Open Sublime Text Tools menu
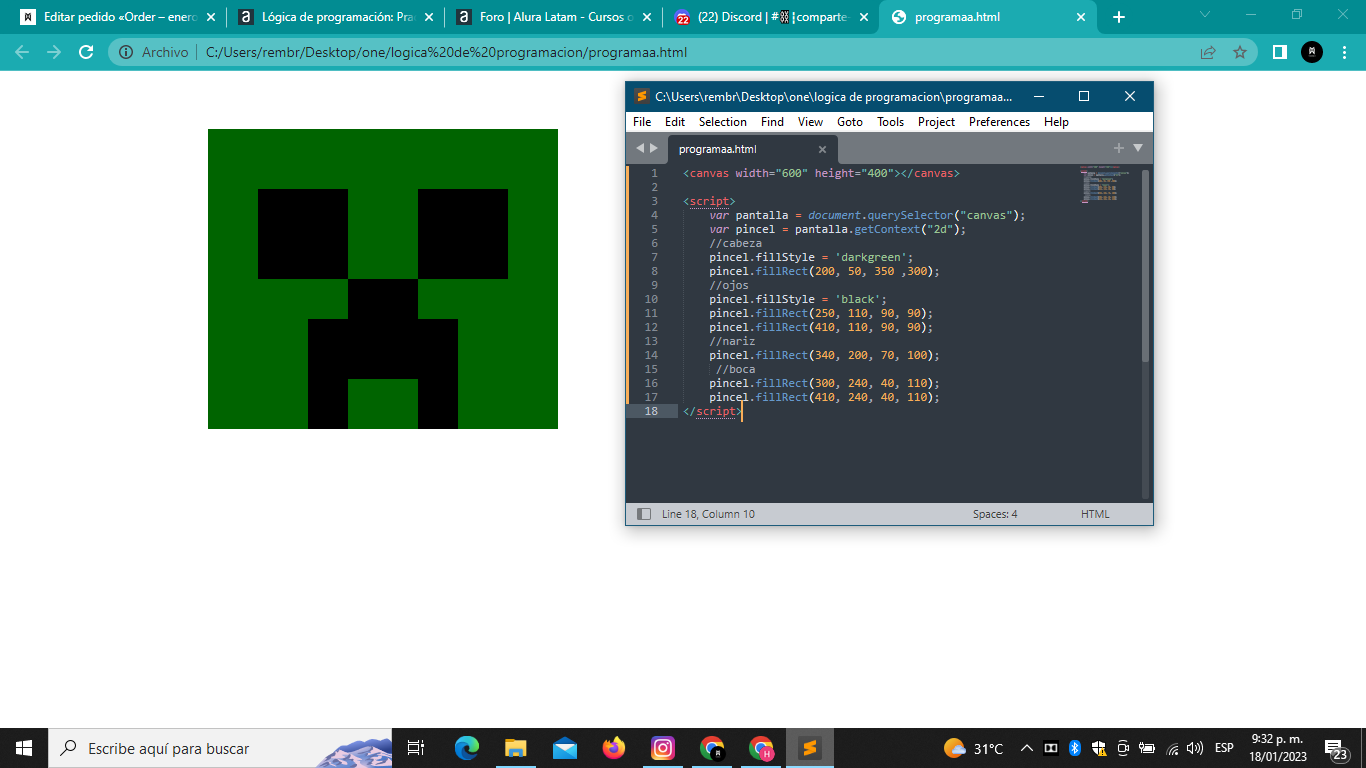 [x=890, y=122]
